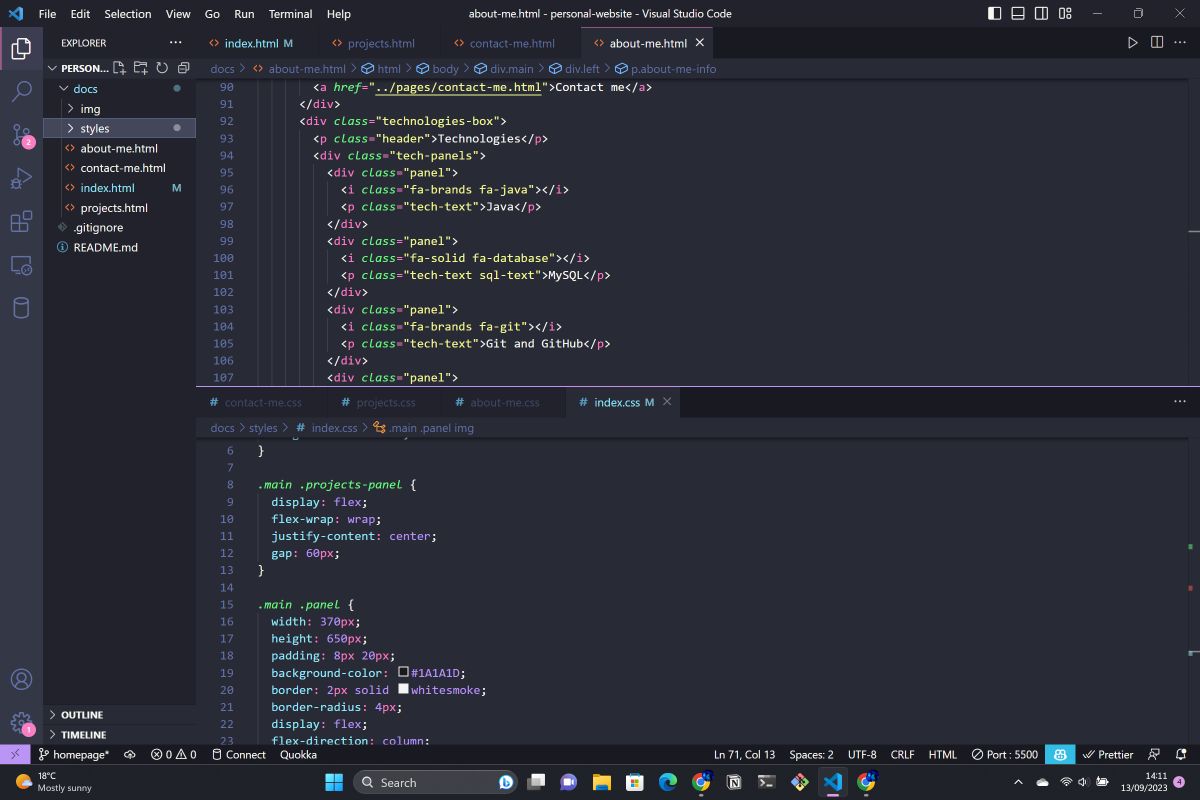This screenshot has height=800, width=1200.
Task: Toggle the panel layout button
Action: [1018, 14]
